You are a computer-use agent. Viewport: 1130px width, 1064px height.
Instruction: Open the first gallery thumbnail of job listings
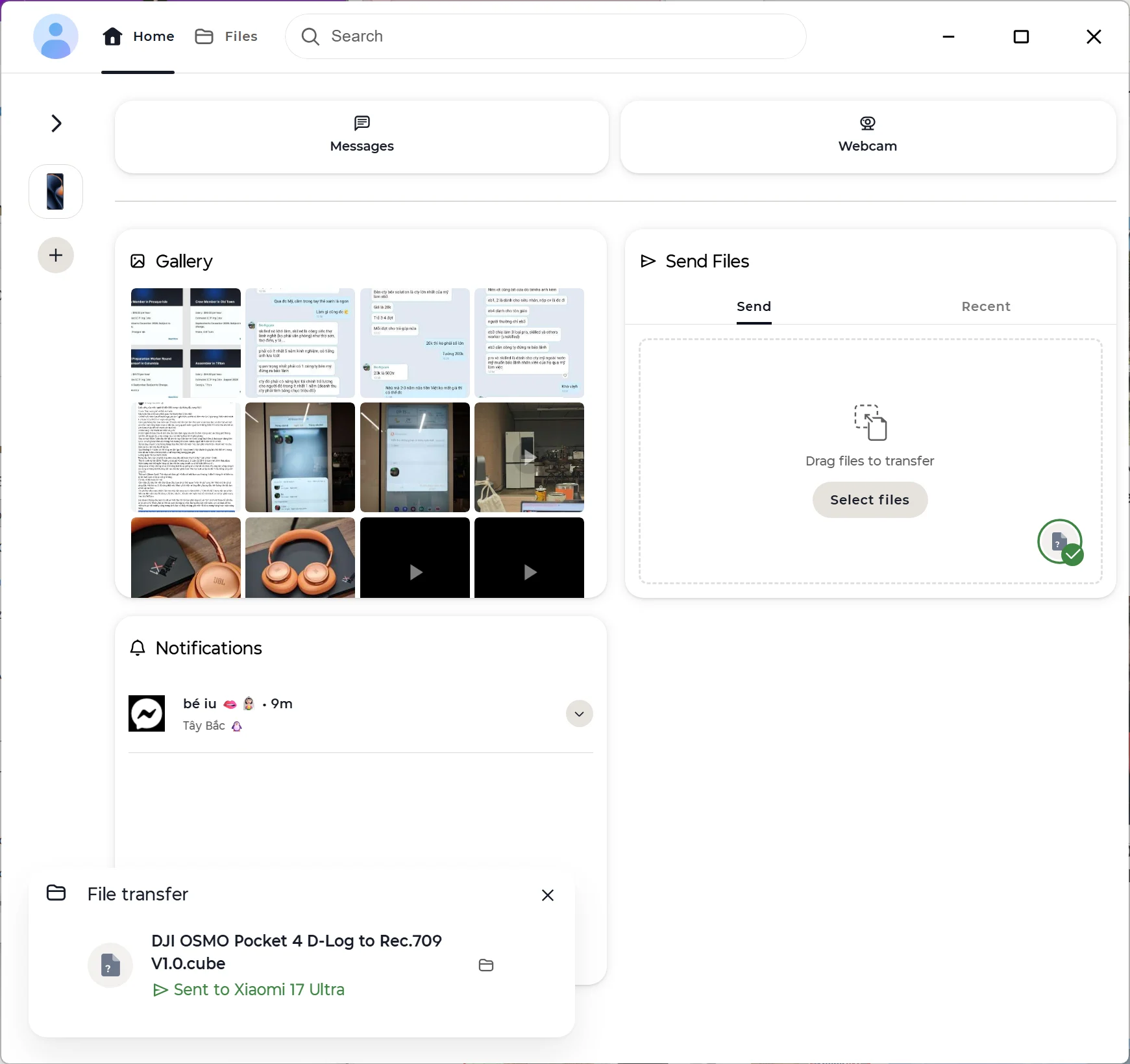186,343
